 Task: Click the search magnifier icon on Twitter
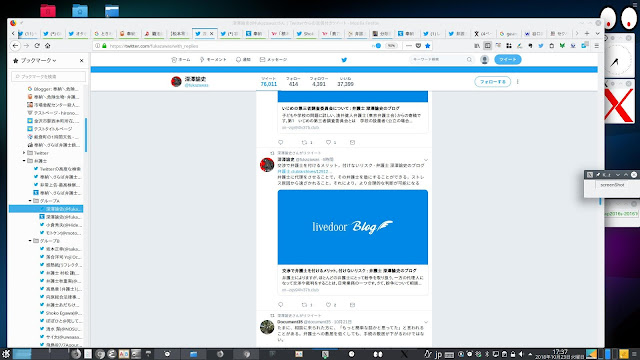tap(469, 60)
